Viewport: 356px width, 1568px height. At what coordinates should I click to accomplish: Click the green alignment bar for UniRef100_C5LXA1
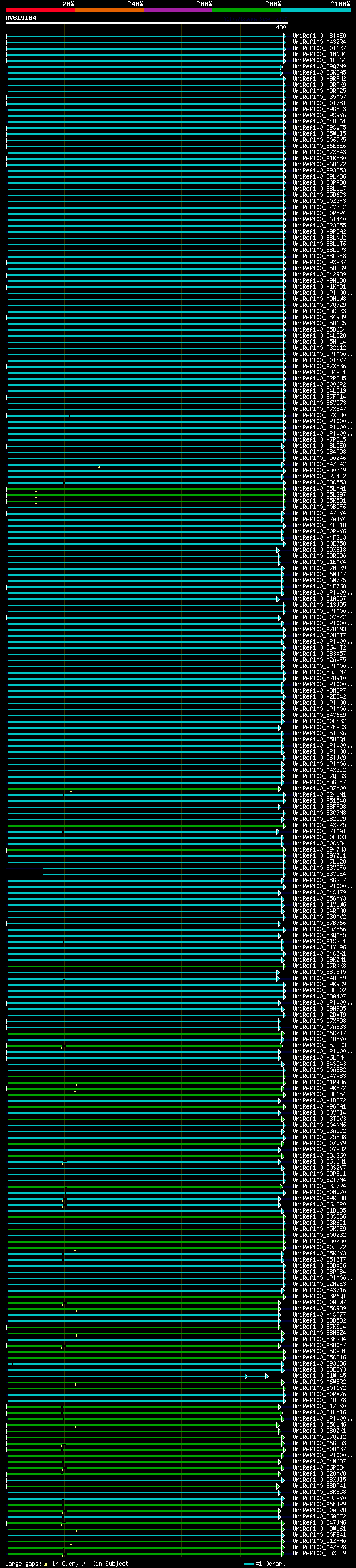[146, 489]
